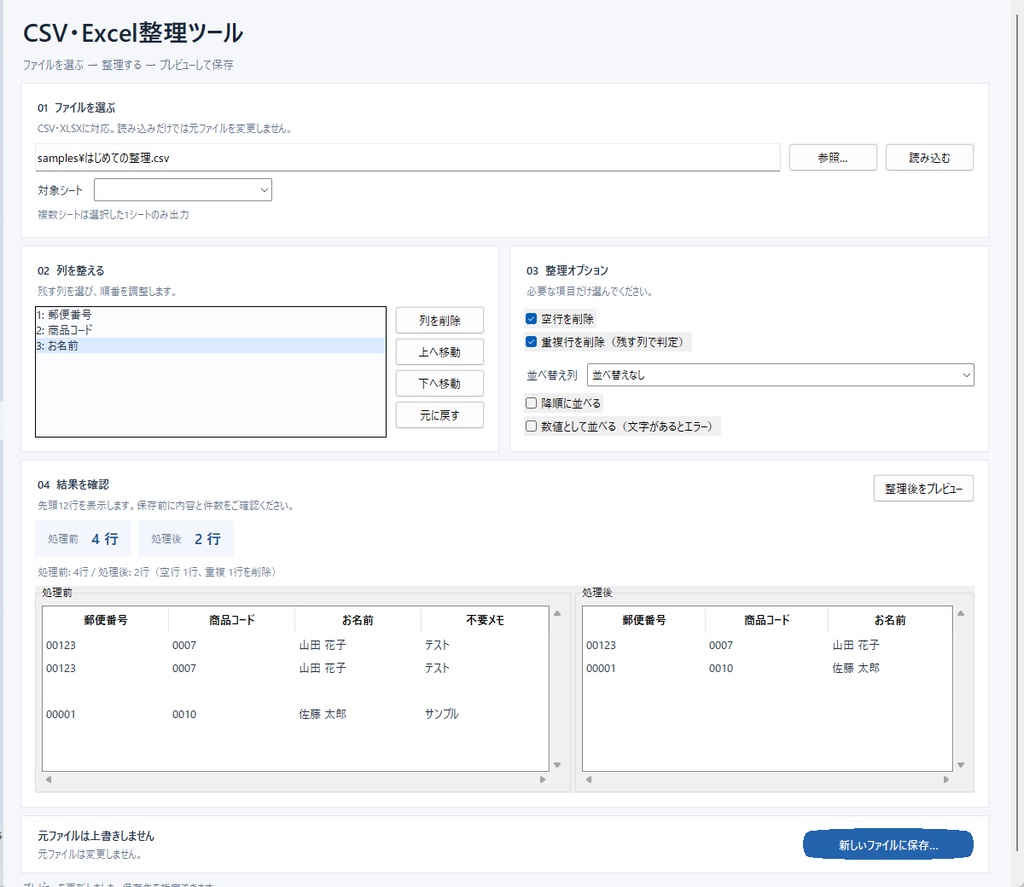Click scroll down arrow of 処理前 table
The height and width of the screenshot is (887, 1024).
(557, 765)
